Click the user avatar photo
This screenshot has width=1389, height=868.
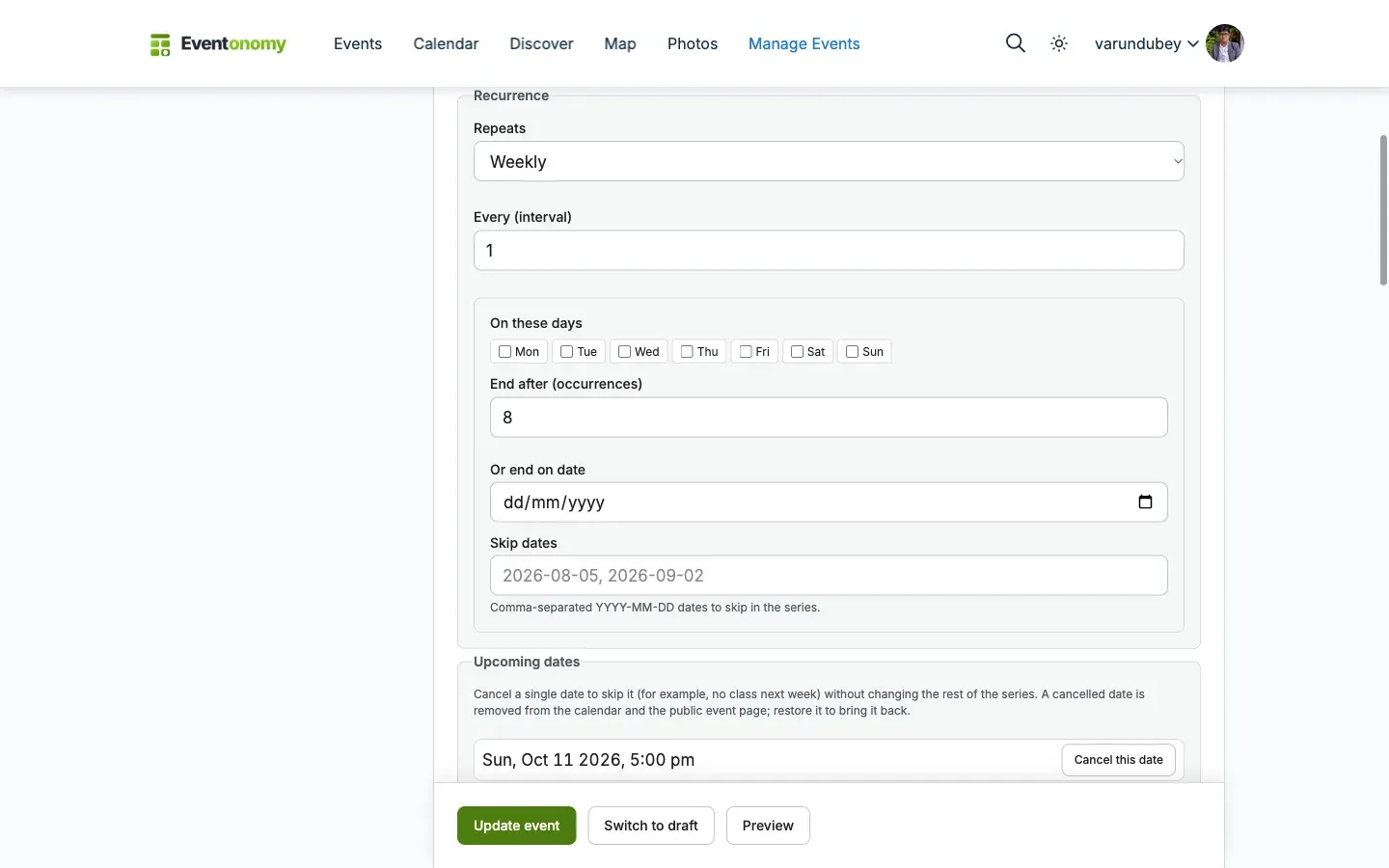pos(1224,43)
